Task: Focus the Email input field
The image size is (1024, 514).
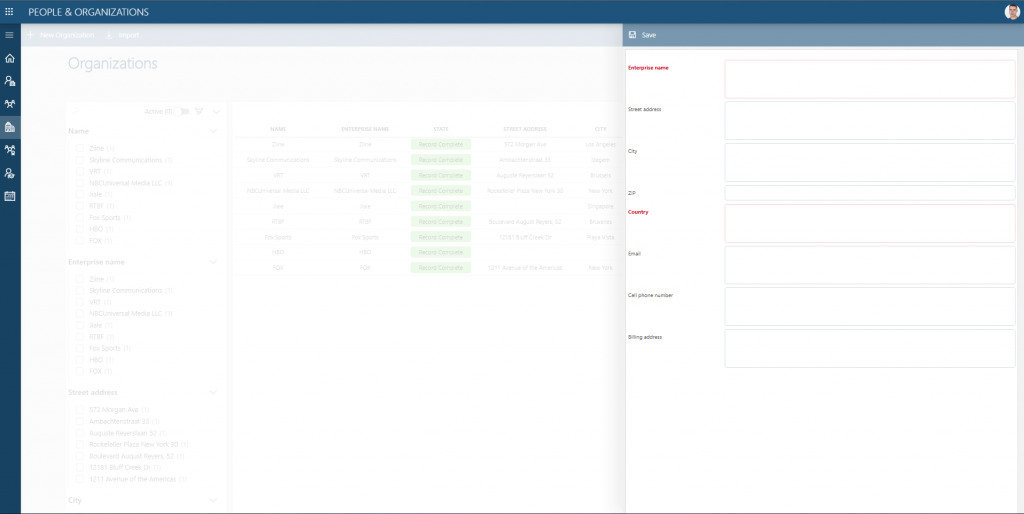Action: tap(870, 265)
